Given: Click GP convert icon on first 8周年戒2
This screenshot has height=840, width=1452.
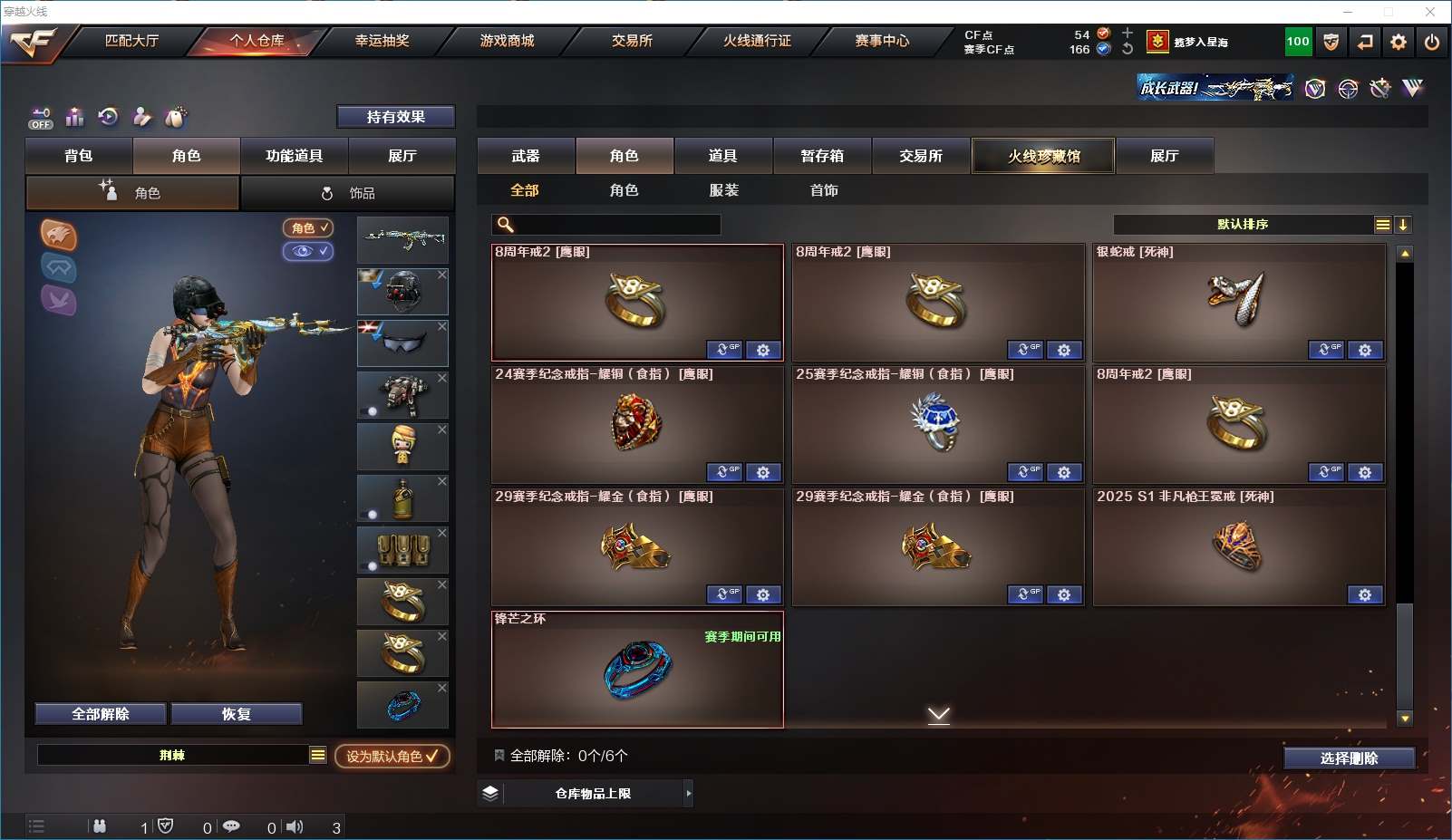Looking at the screenshot, I should pyautogui.click(x=724, y=350).
